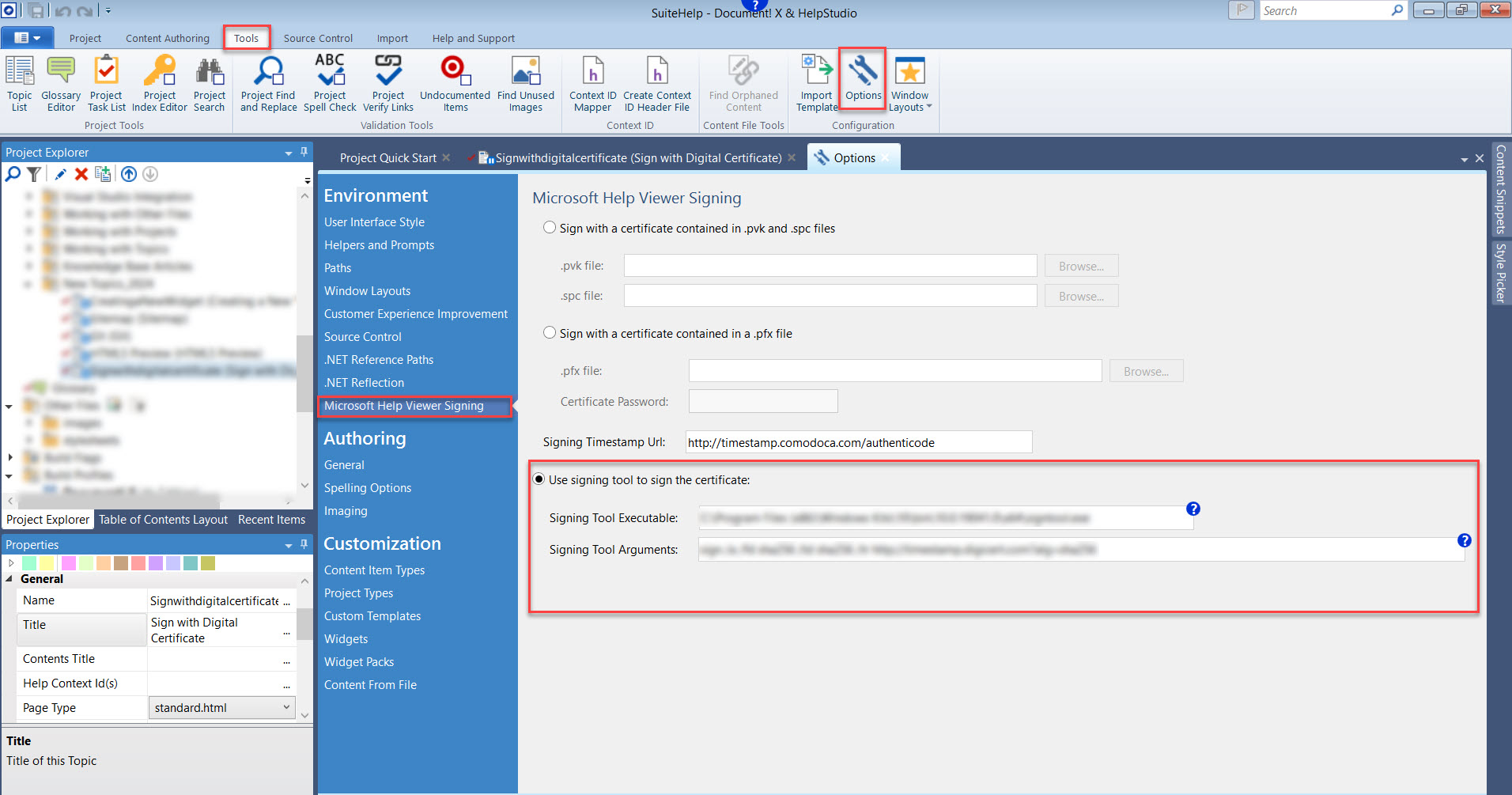The height and width of the screenshot is (795, 1512).
Task: Open Project Find and Replace
Action: [267, 81]
